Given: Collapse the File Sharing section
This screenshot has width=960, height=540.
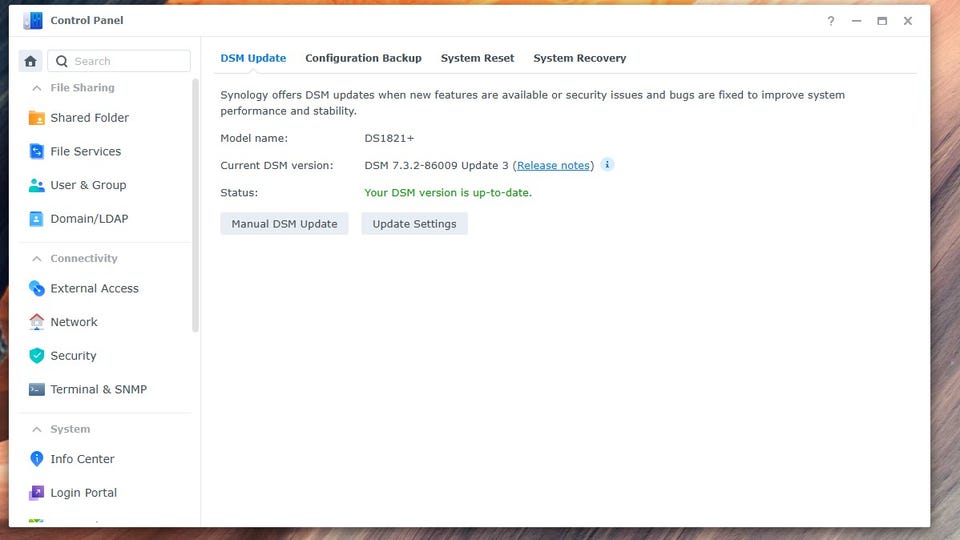Looking at the screenshot, I should (x=37, y=88).
